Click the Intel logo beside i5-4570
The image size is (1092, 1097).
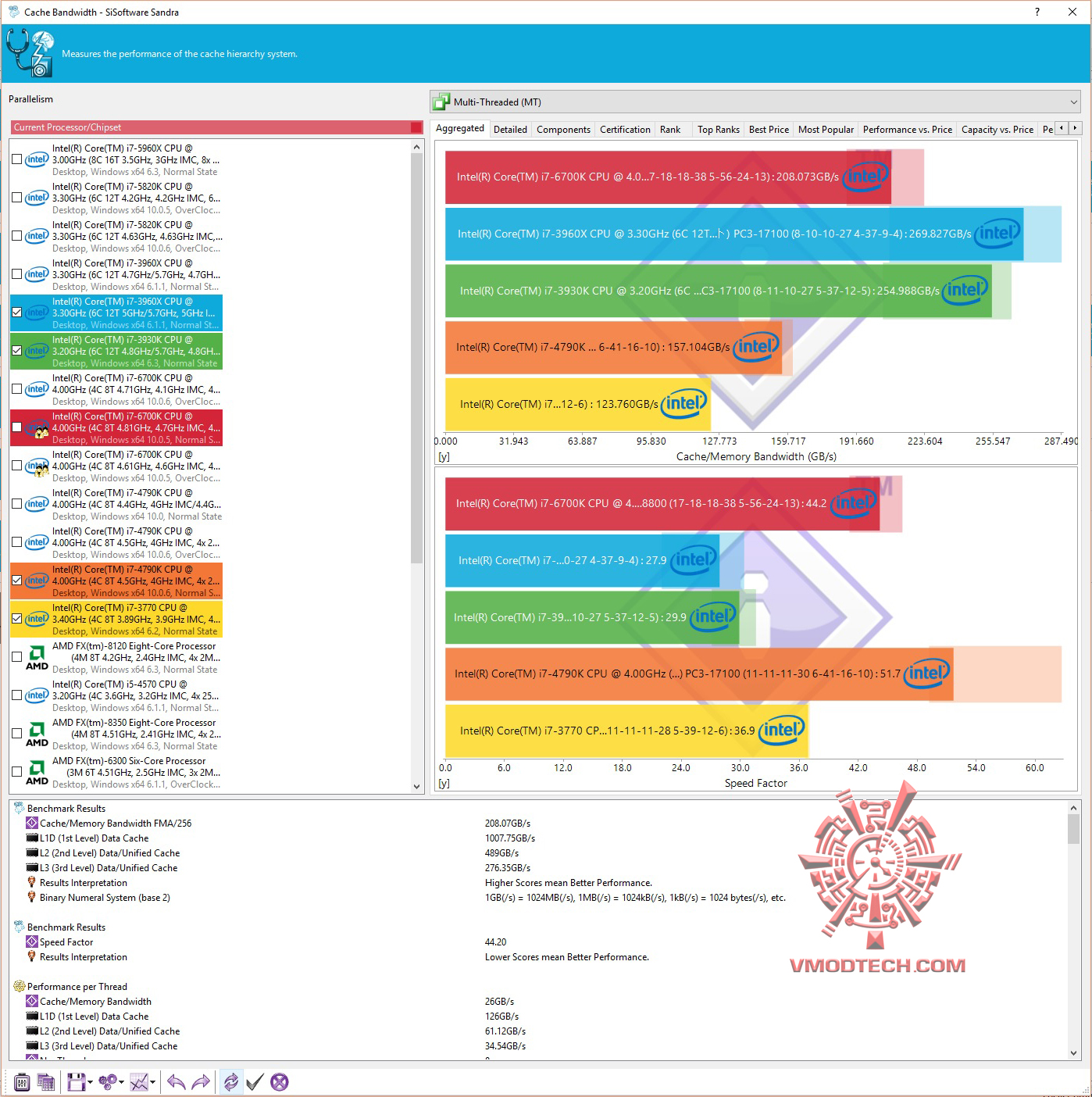tap(37, 695)
